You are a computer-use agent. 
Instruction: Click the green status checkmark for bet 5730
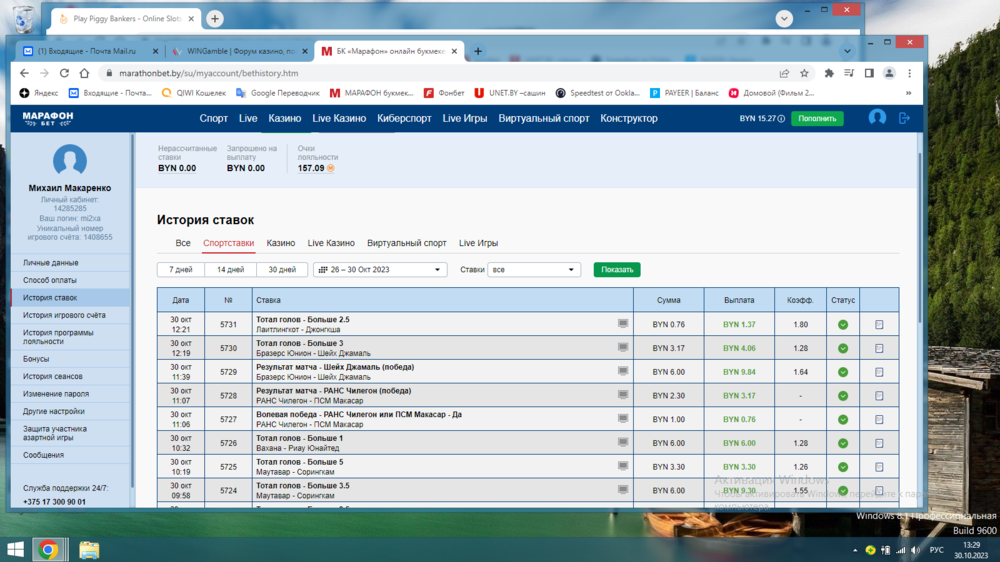tap(843, 349)
